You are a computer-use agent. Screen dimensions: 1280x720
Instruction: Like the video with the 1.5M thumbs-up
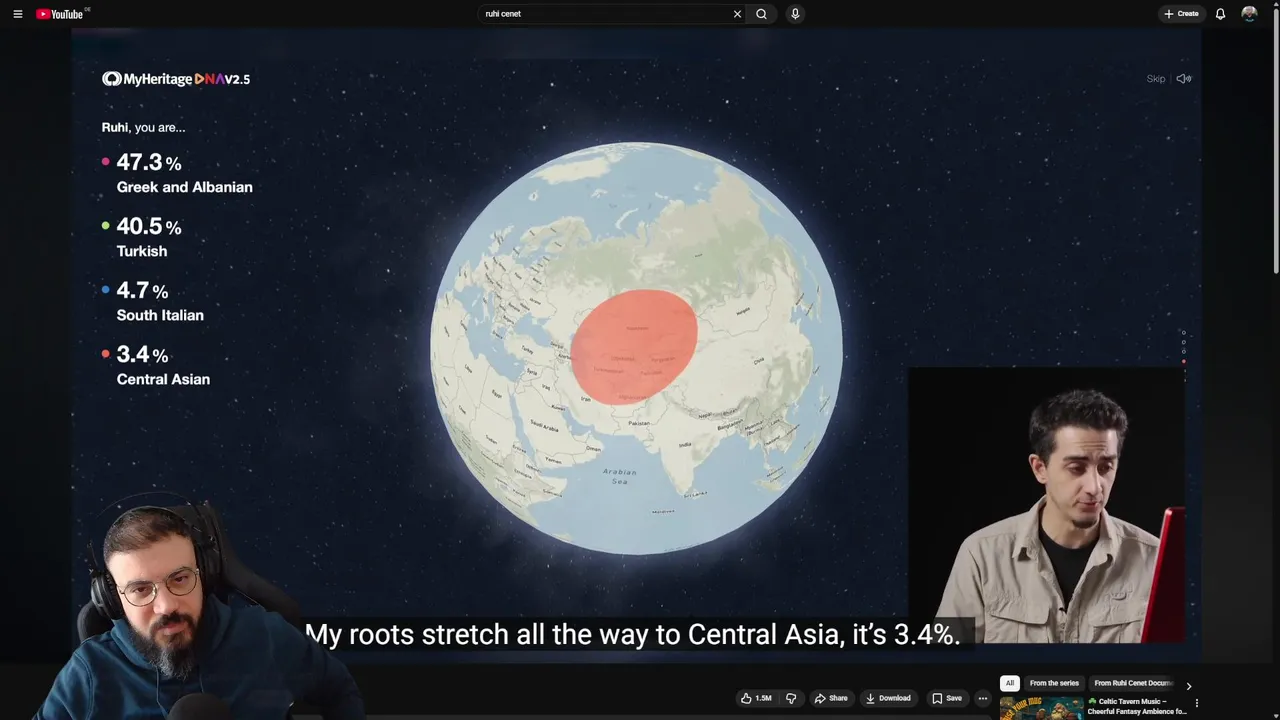click(x=757, y=698)
